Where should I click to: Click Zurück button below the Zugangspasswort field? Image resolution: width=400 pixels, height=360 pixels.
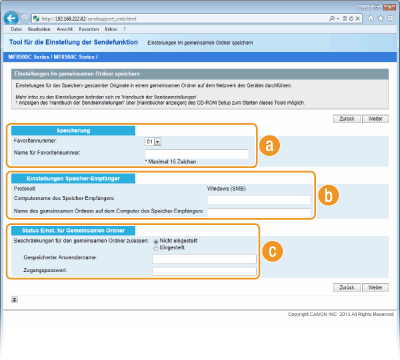(347, 287)
